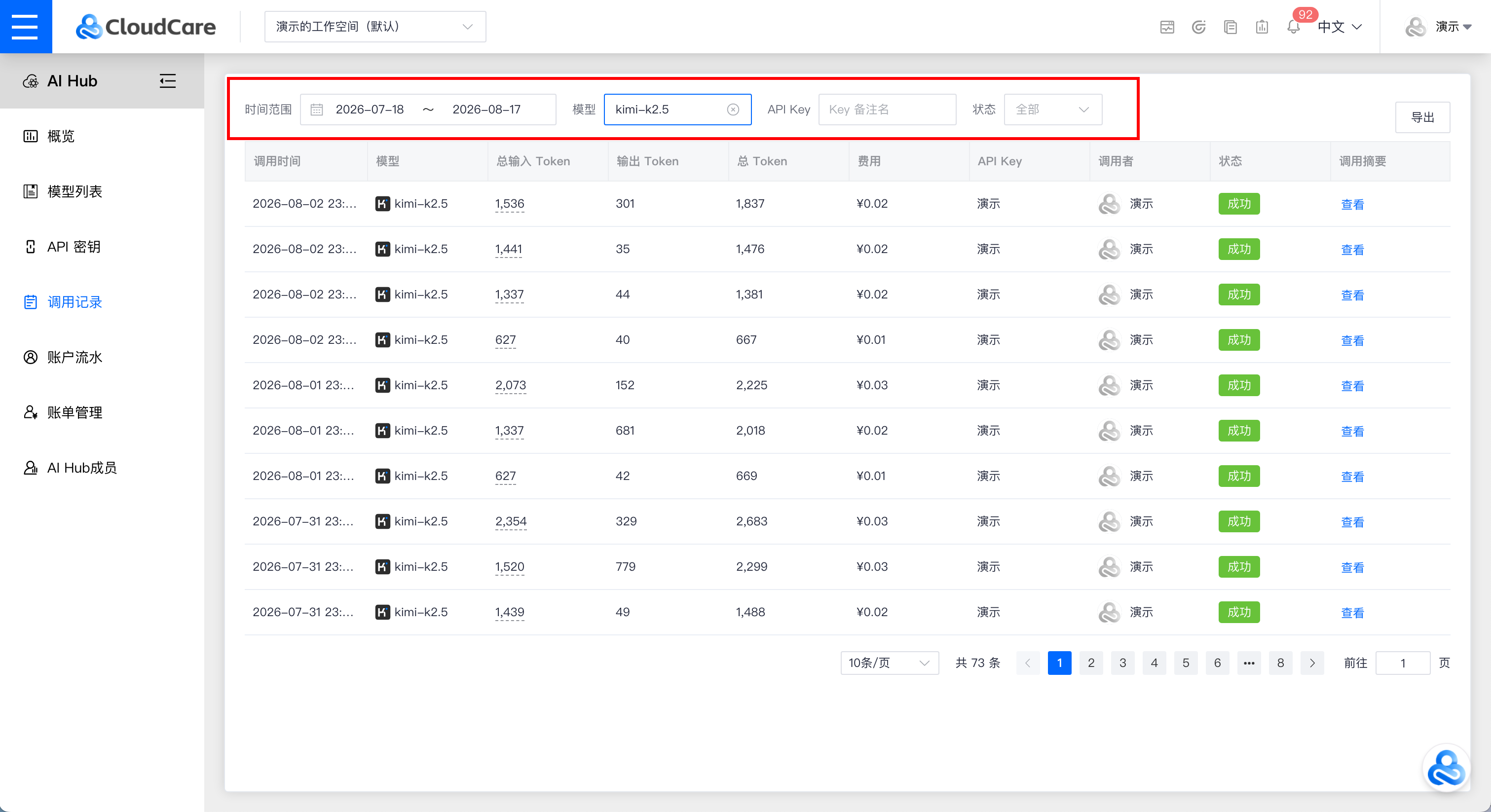Click the CloudCare logo
Screen dimensions: 1491x812
click(x=146, y=27)
